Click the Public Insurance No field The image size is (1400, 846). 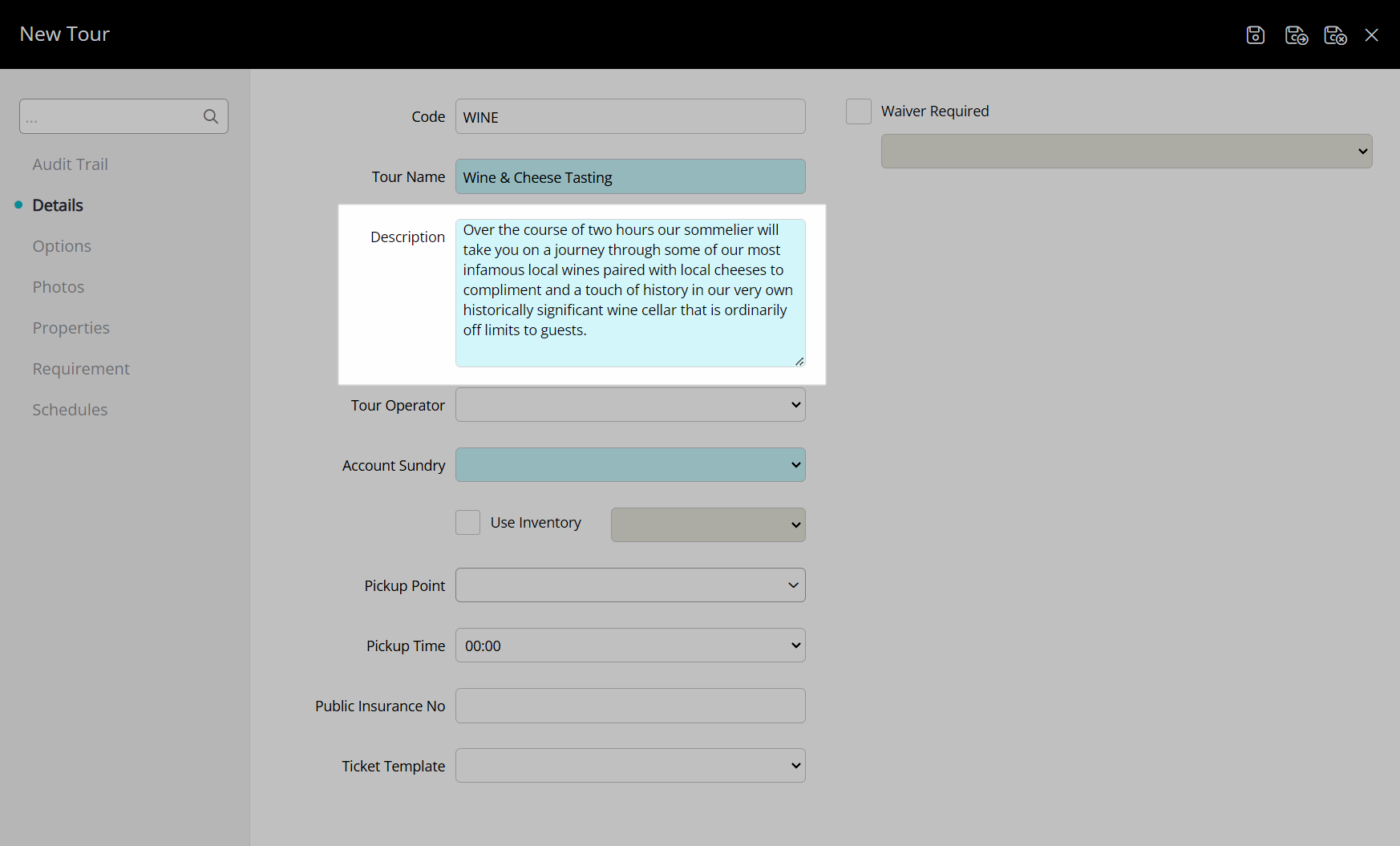click(630, 706)
